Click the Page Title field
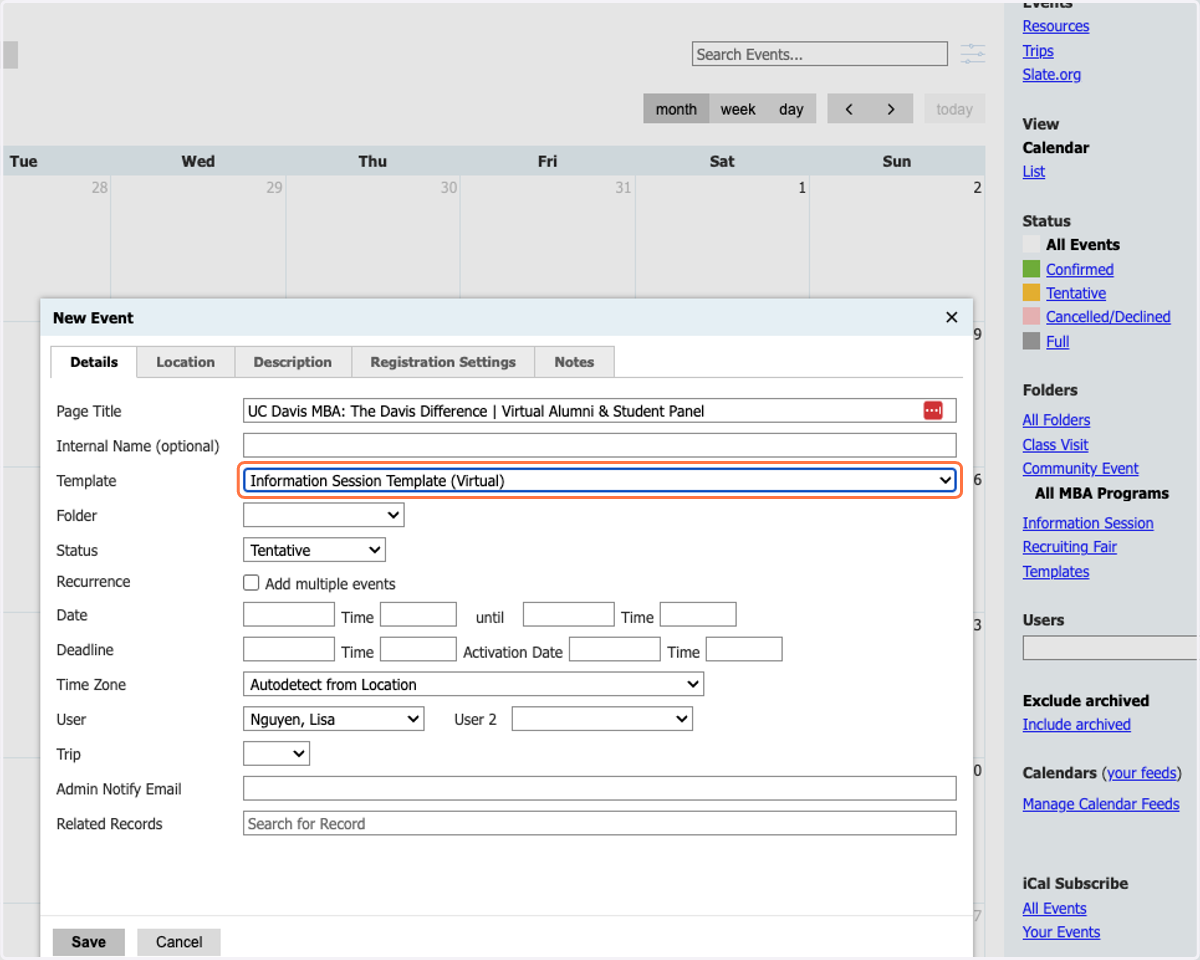The image size is (1200, 960). click(x=600, y=410)
